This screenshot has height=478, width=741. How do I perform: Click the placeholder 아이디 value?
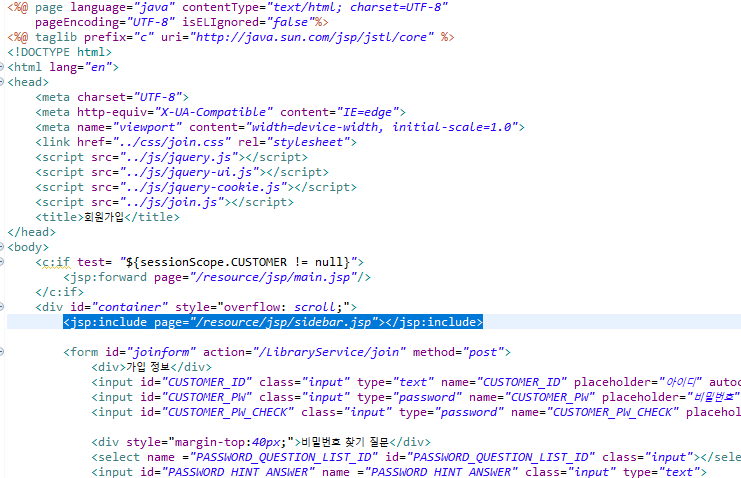(681, 382)
